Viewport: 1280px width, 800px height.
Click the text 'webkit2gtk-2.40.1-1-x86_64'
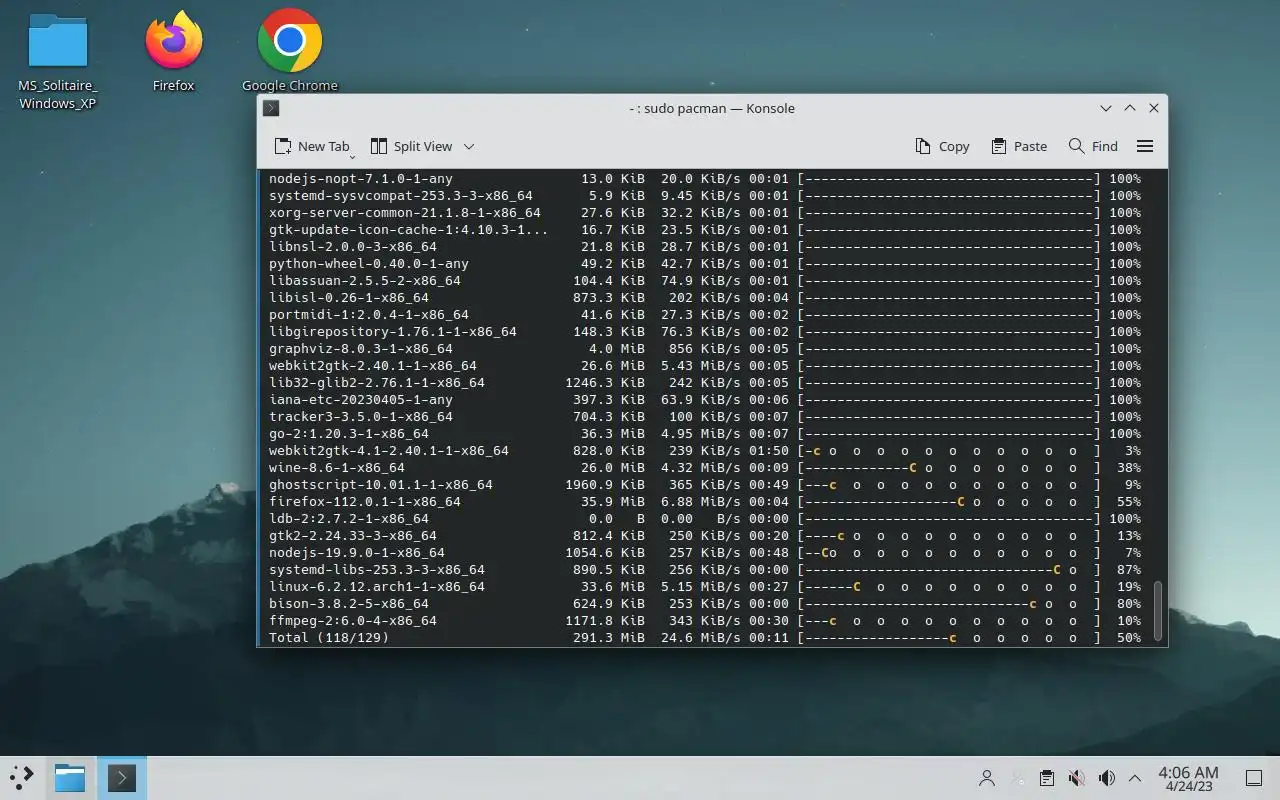pyautogui.click(x=373, y=366)
